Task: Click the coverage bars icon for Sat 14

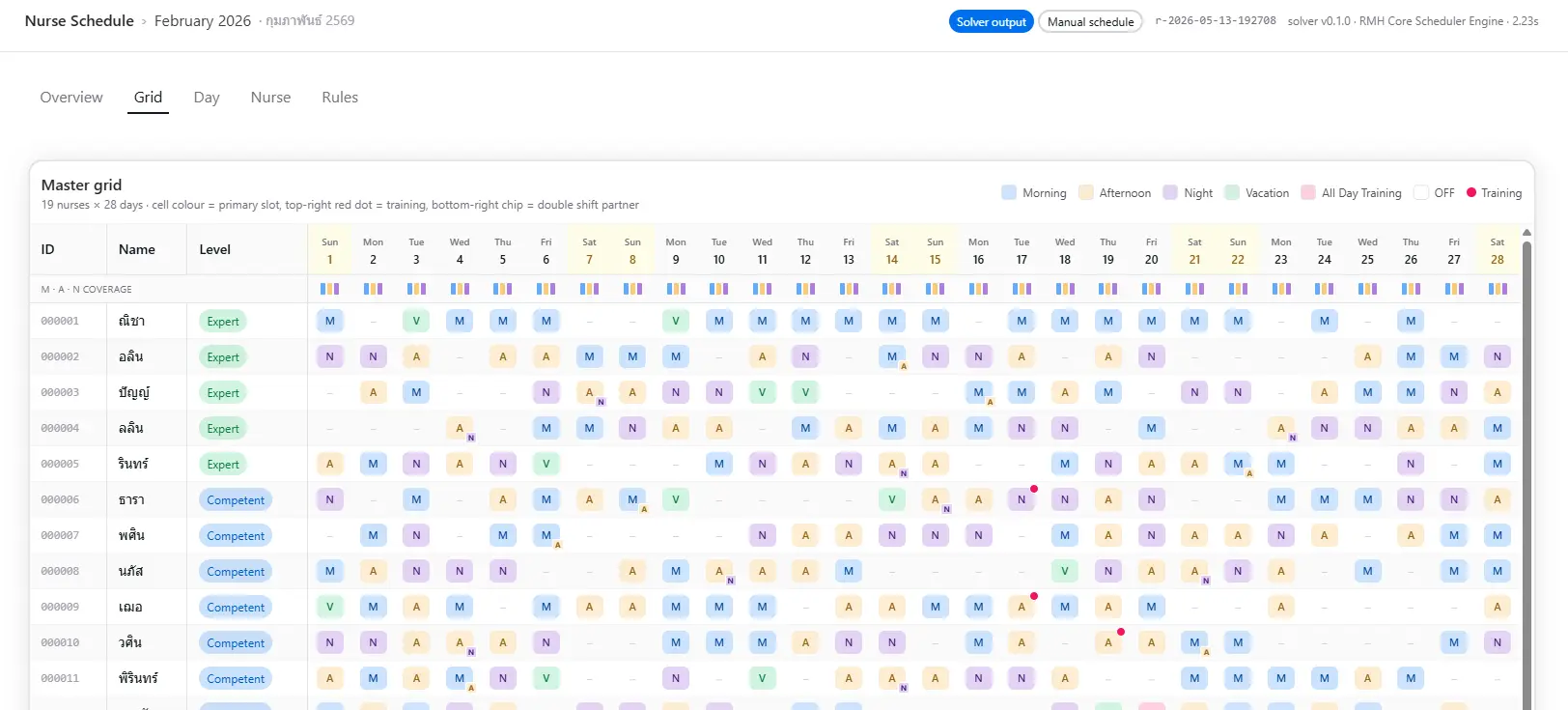Action: coord(892,289)
